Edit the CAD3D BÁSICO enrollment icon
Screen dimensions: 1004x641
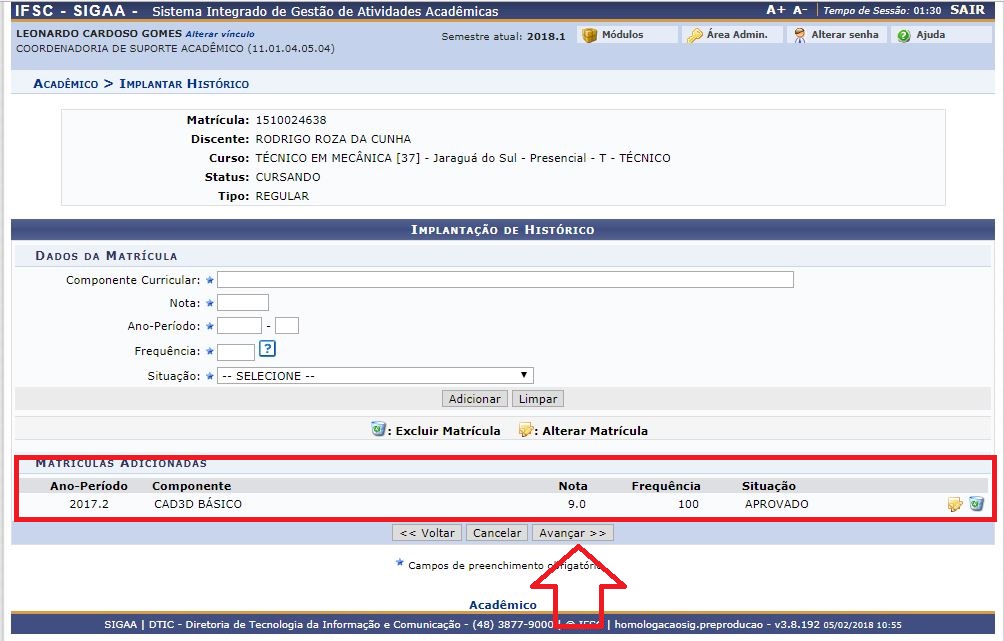[955, 504]
